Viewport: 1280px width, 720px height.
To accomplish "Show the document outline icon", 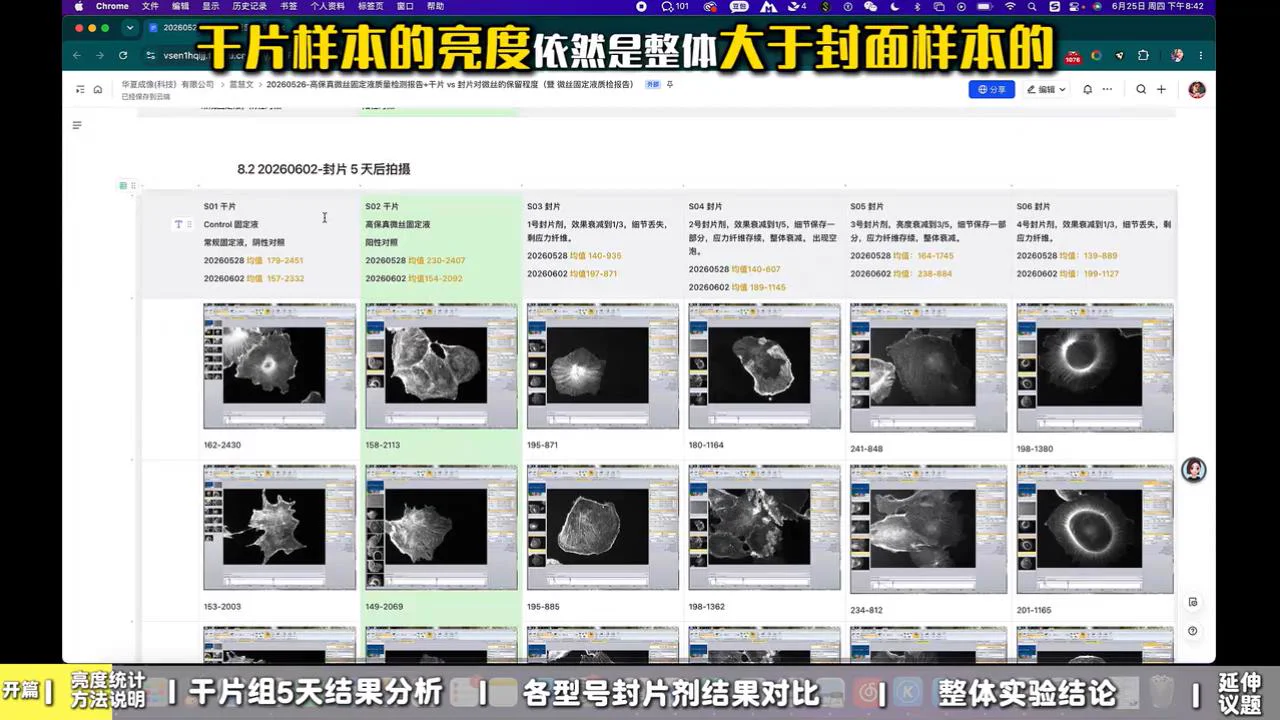I will [77, 125].
